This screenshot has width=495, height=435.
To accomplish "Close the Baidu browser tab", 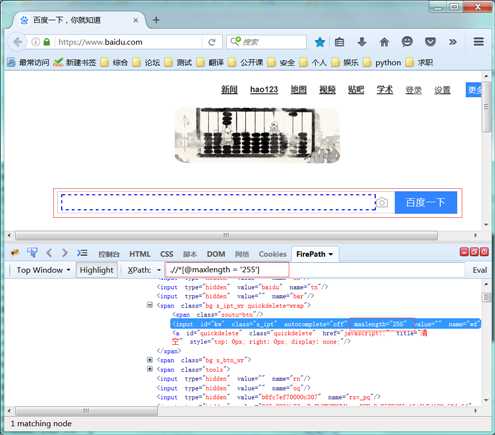I will point(135,20).
